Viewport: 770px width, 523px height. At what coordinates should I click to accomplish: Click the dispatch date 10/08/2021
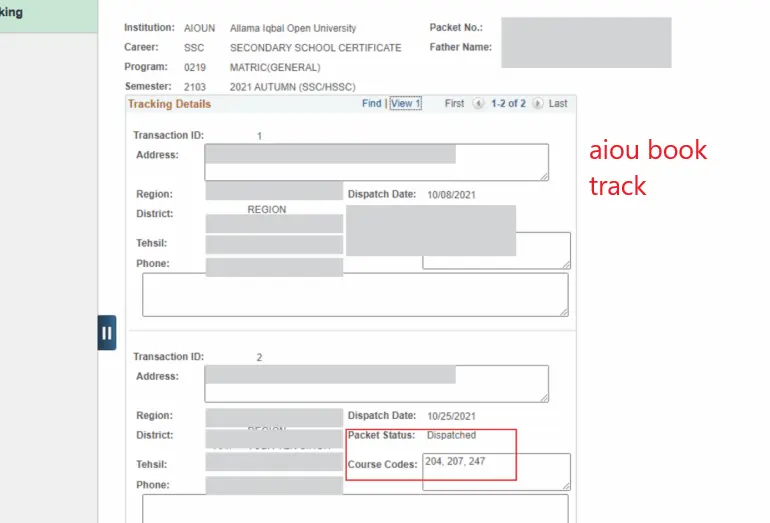451,195
